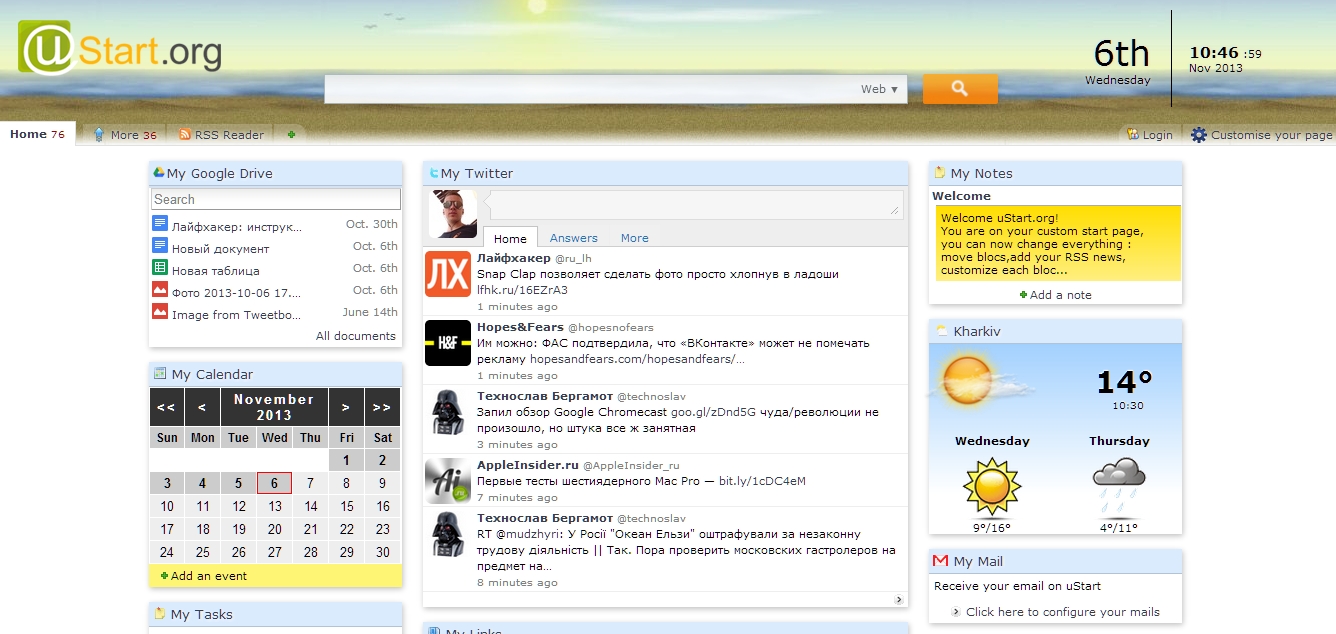Viewport: 1336px width, 634px height.
Task: Open the All documents link
Action: point(356,336)
